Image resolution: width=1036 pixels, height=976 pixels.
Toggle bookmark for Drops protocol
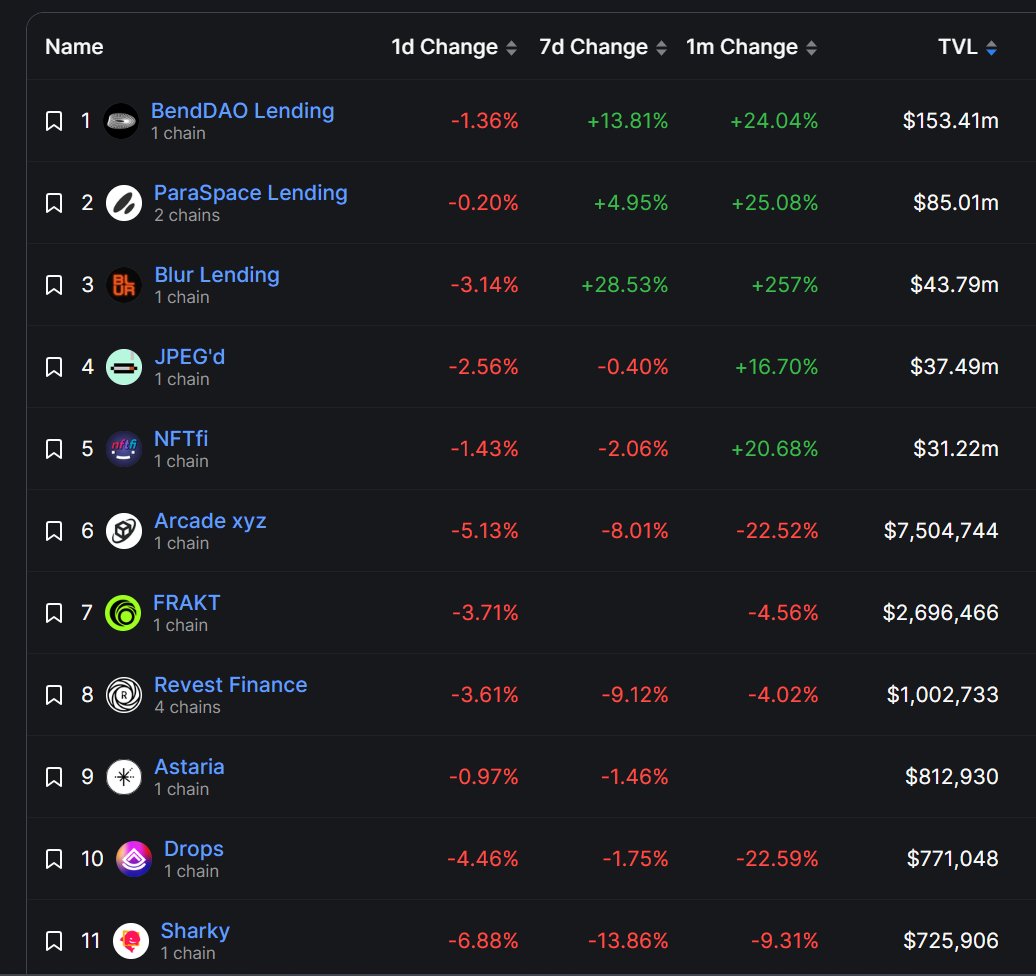[54, 858]
